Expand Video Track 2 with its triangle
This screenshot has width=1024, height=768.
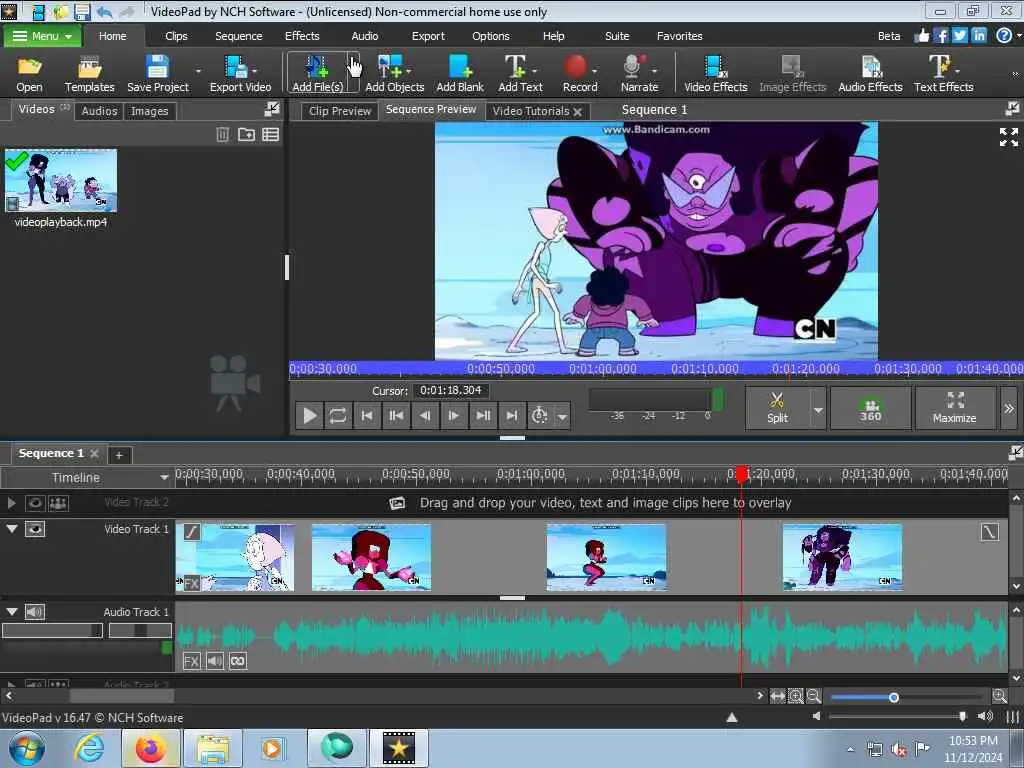(11, 503)
